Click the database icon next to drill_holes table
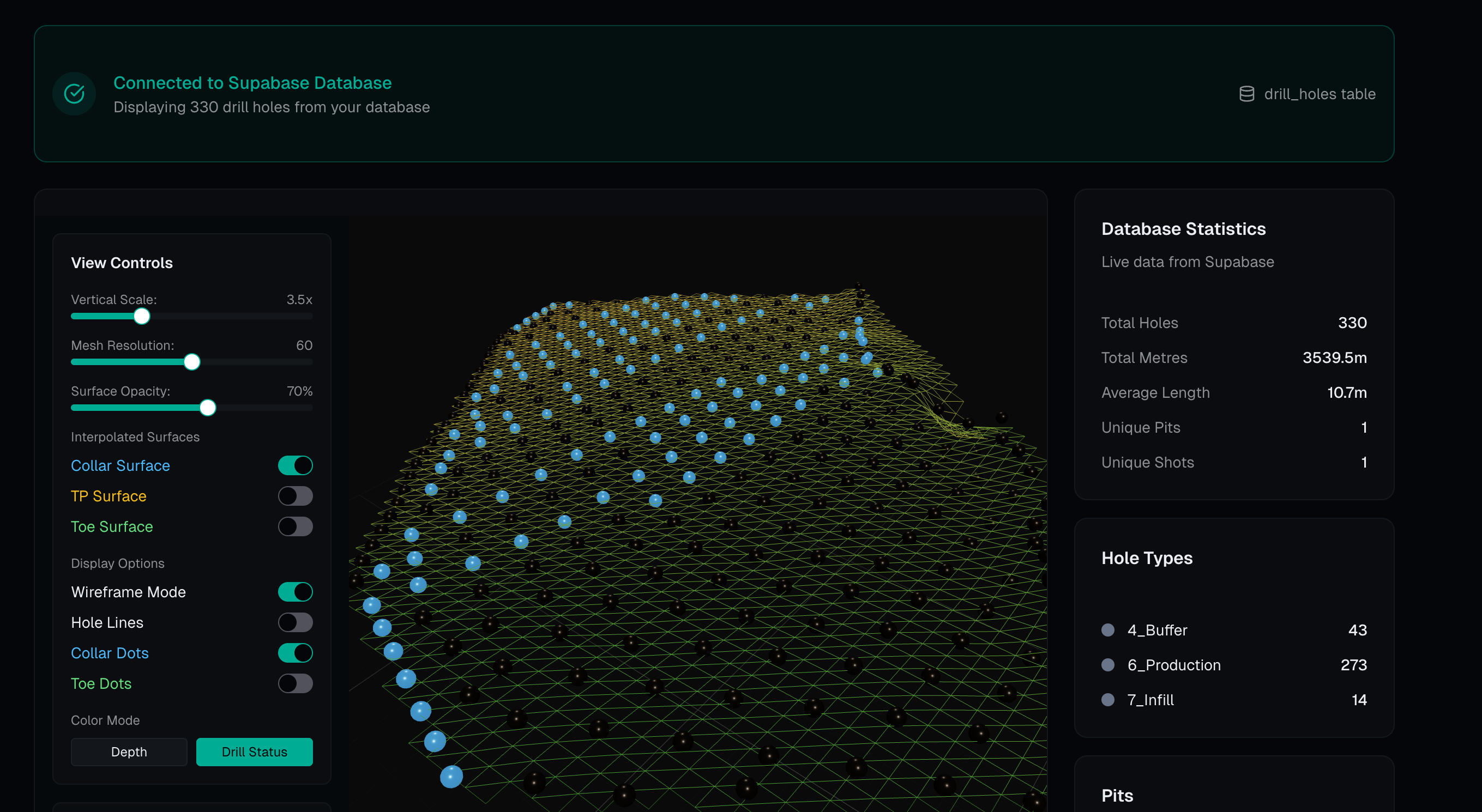1482x812 pixels. (x=1248, y=94)
